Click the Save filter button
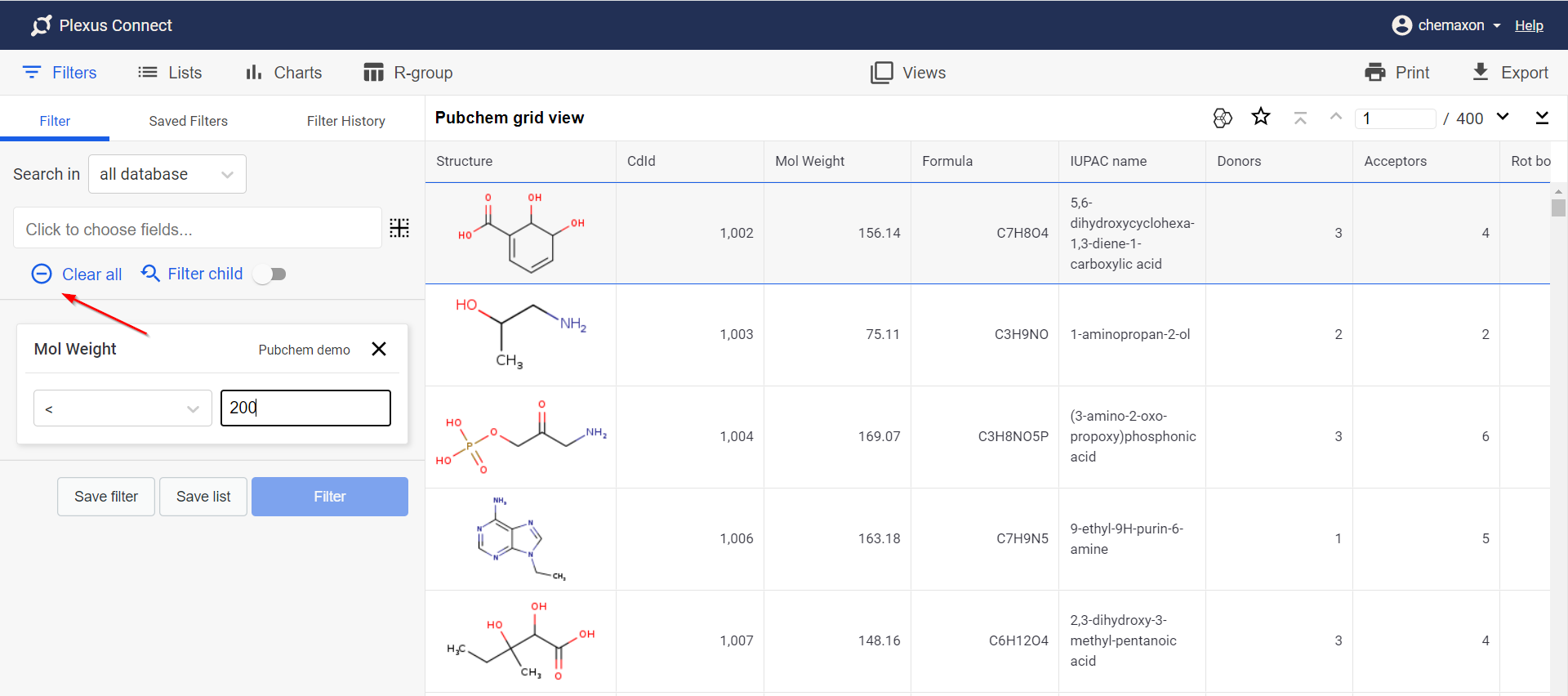Image resolution: width=1568 pixels, height=696 pixels. [x=106, y=497]
